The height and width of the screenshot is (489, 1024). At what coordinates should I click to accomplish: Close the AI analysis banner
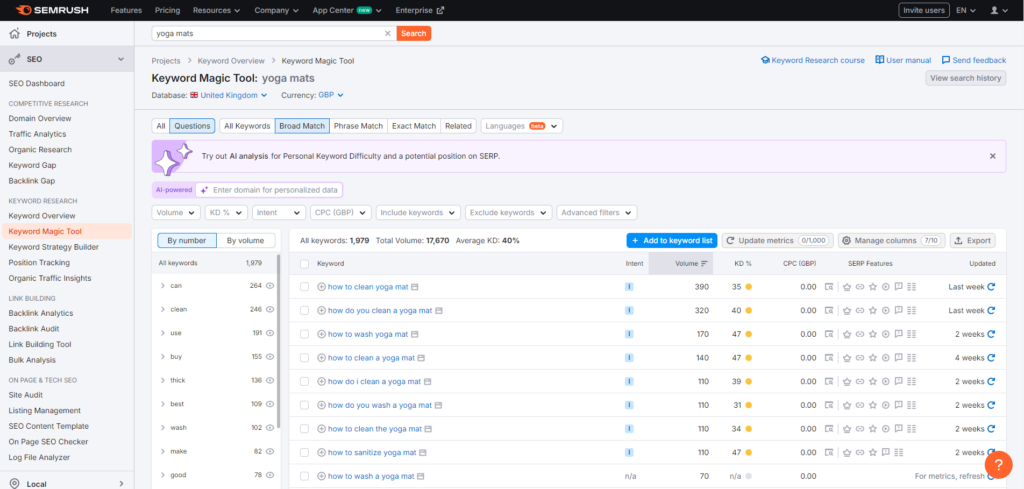coord(993,156)
